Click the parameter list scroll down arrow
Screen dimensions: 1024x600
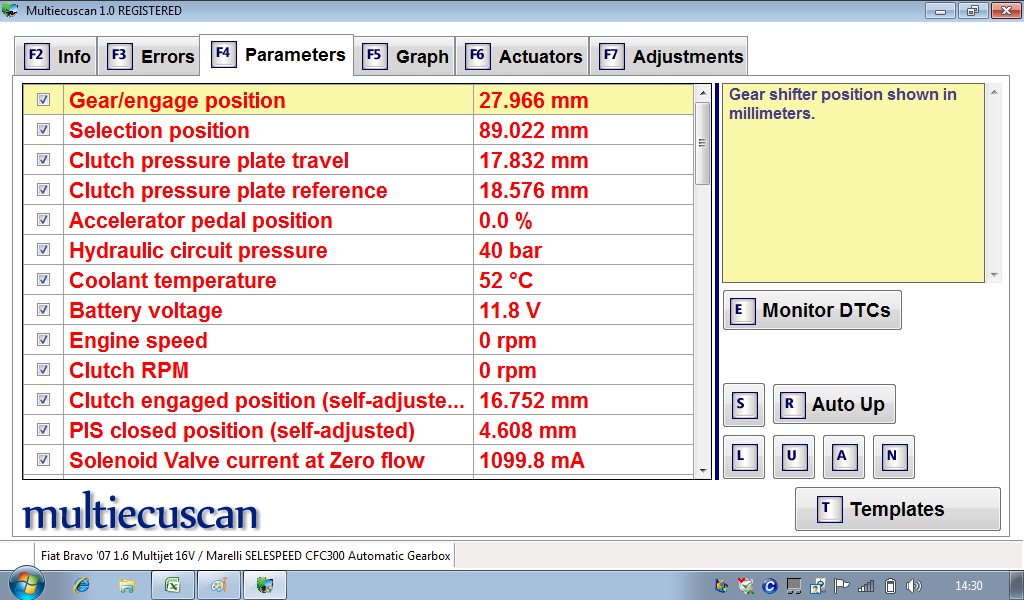(x=703, y=471)
